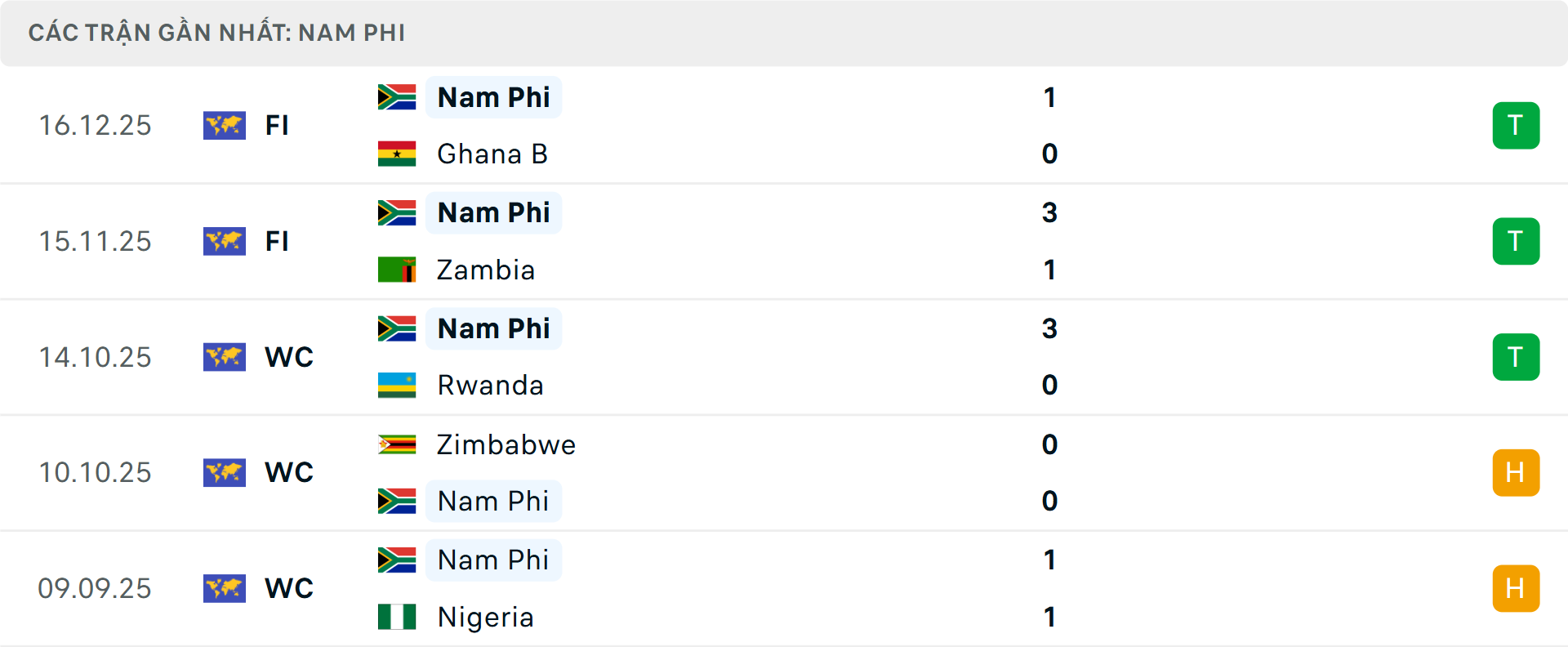This screenshot has width=1568, height=647.
Task: Click the world map icon for the 16.12.25 match
Action: click(225, 126)
